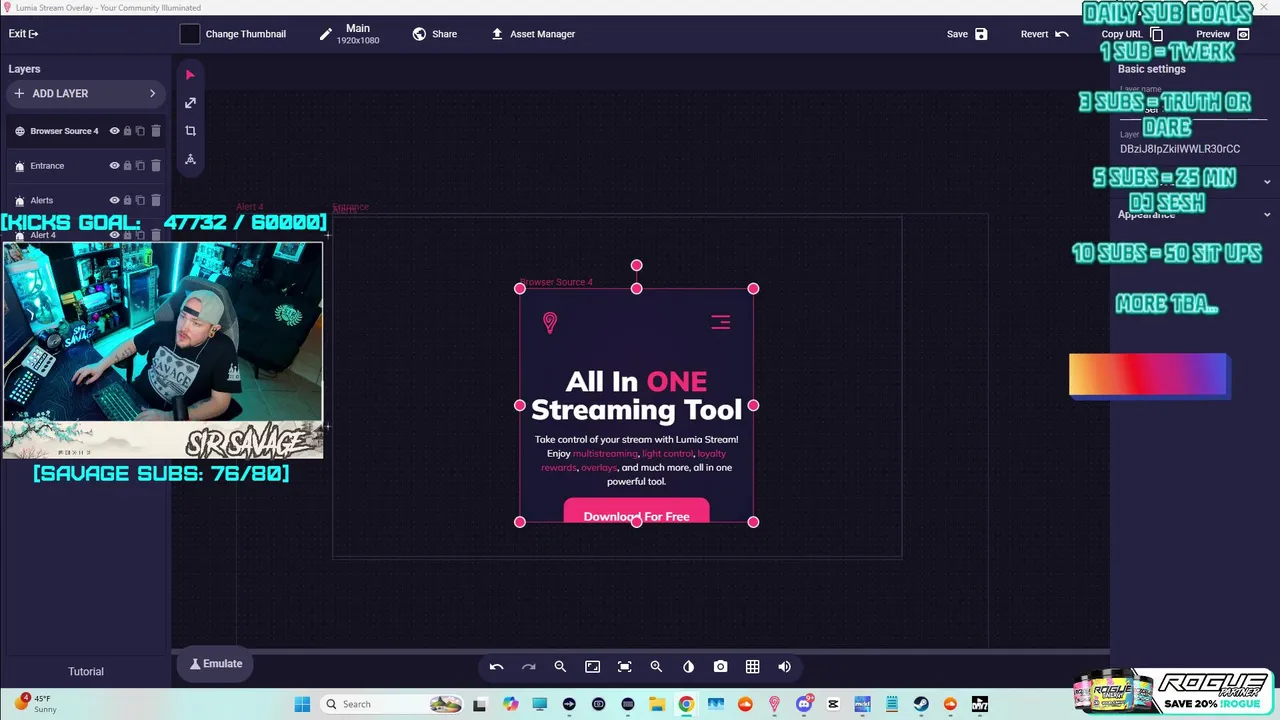Viewport: 1280px width, 720px height.
Task: Zoom in on the canvas
Action: point(656,667)
